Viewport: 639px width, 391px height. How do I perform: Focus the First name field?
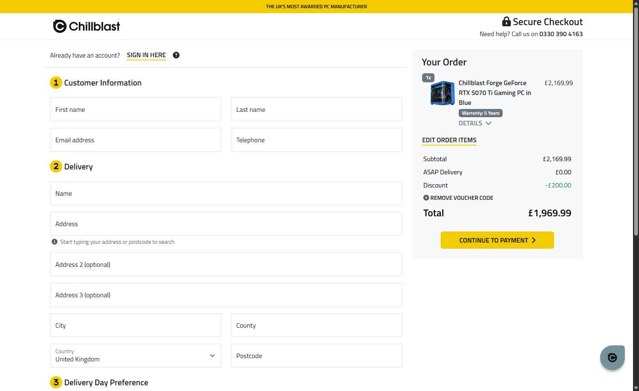[135, 109]
